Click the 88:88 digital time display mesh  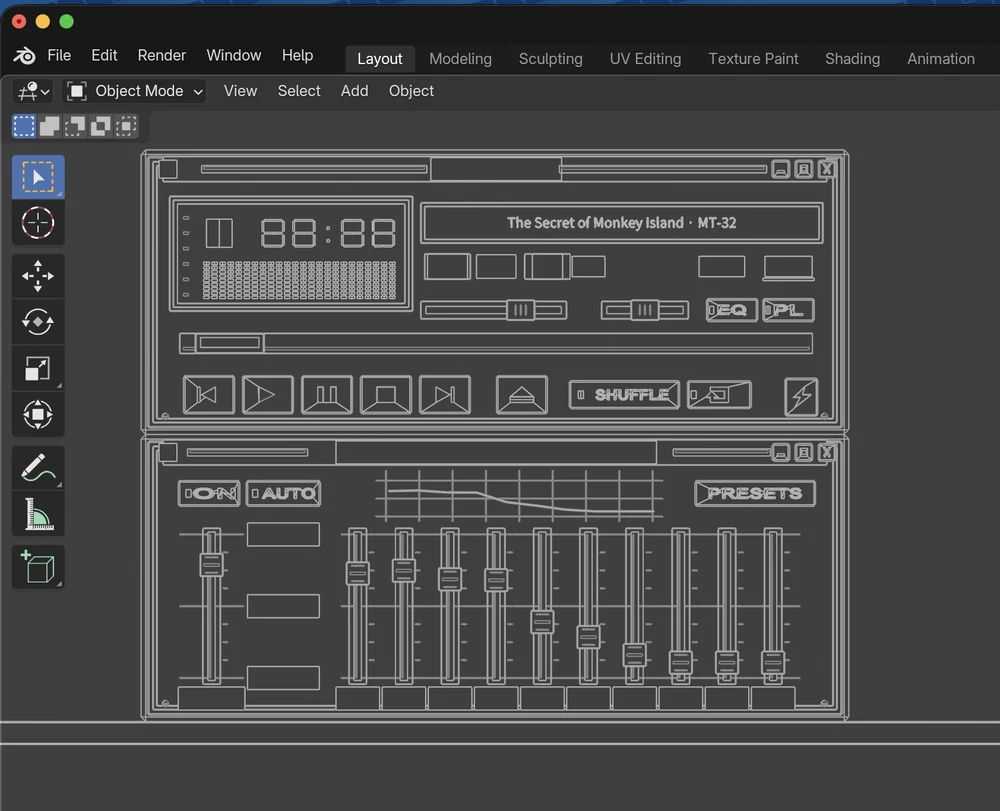click(x=328, y=233)
